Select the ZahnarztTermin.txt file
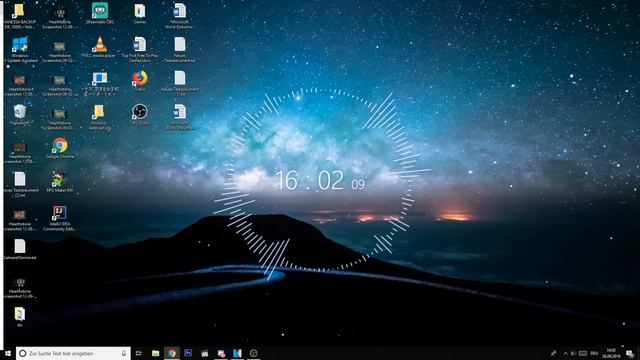The width and height of the screenshot is (640, 360). pyautogui.click(x=20, y=249)
